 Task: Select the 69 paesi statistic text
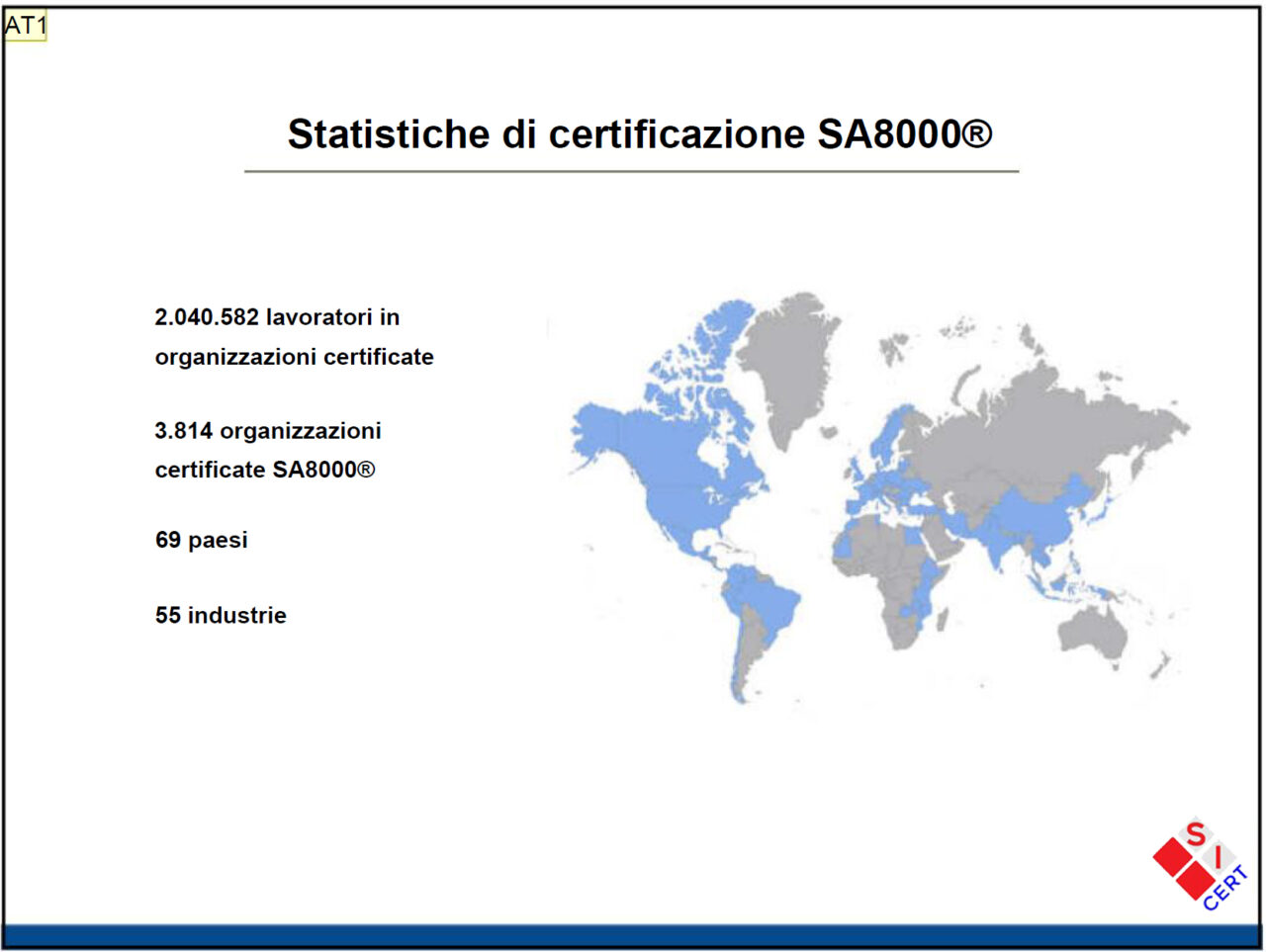click(x=202, y=540)
